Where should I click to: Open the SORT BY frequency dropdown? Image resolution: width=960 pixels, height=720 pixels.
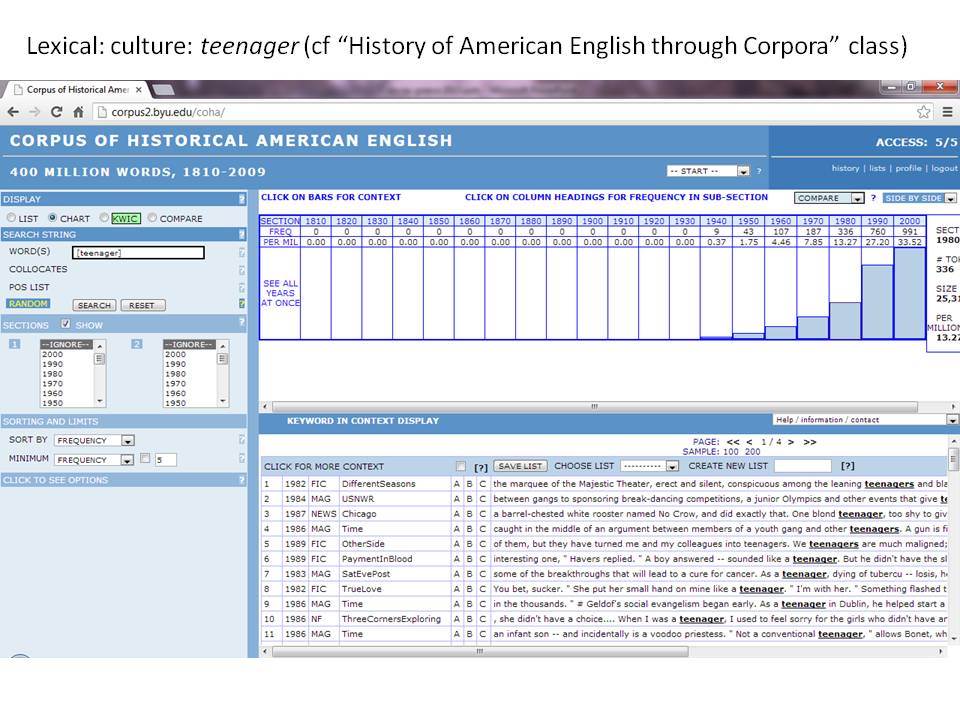94,440
